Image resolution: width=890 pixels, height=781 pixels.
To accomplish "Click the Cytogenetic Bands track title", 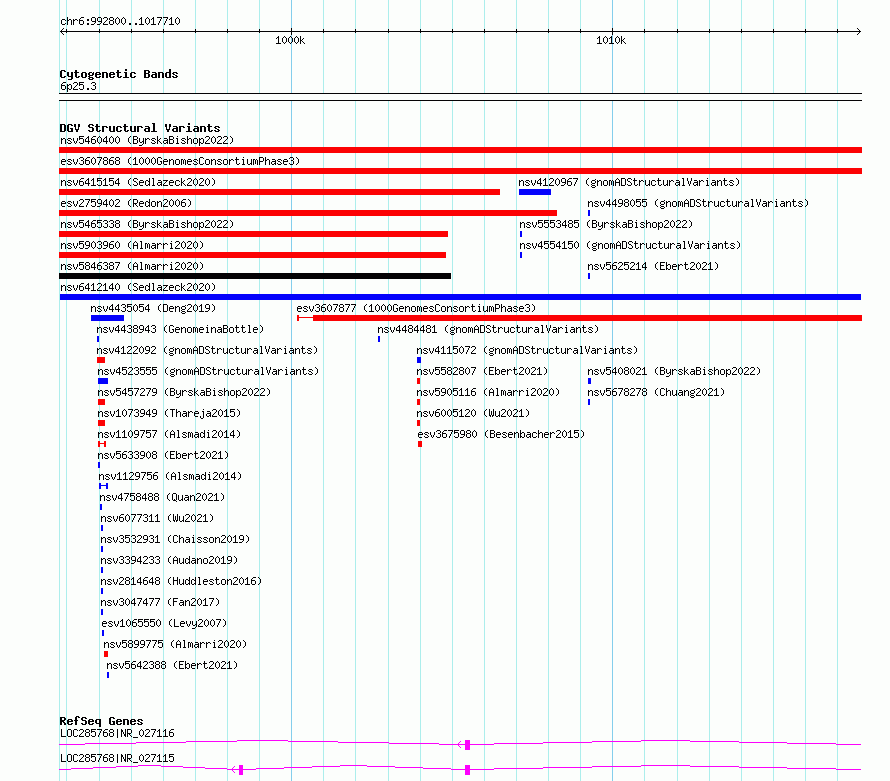I will click(119, 74).
